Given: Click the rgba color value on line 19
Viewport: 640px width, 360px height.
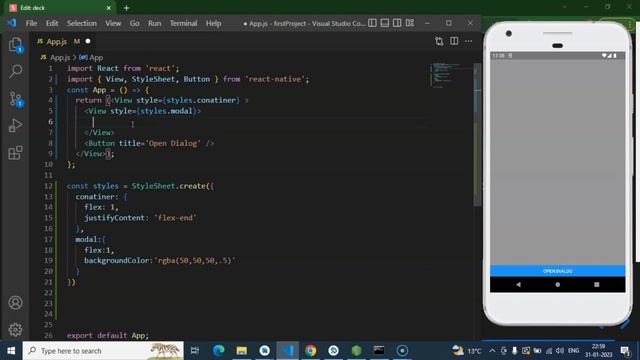Looking at the screenshot, I should point(194,260).
